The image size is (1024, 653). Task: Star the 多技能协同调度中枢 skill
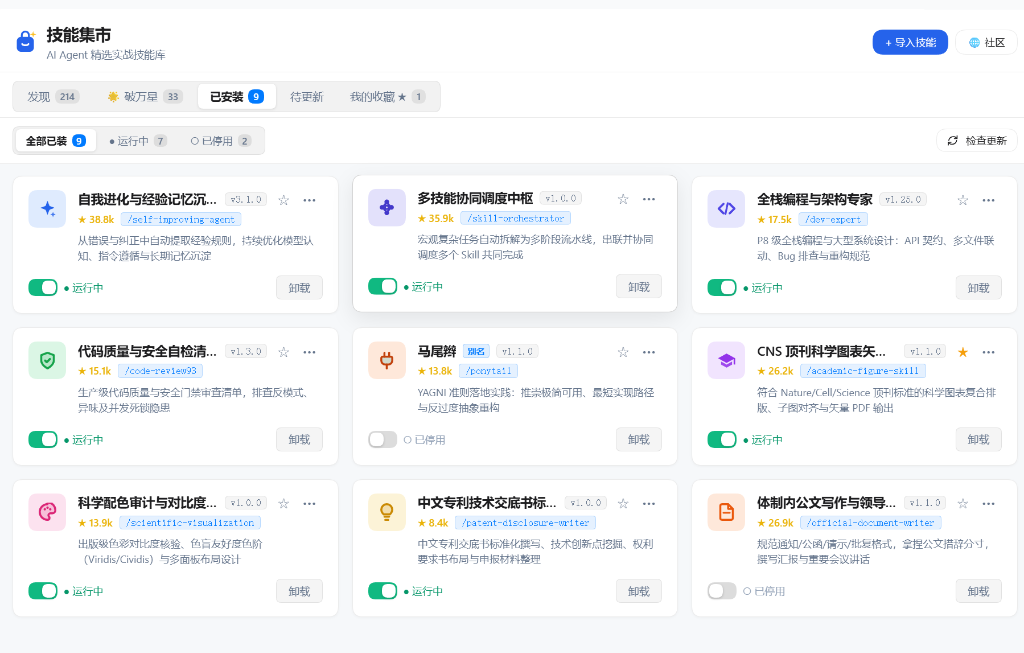tap(623, 199)
